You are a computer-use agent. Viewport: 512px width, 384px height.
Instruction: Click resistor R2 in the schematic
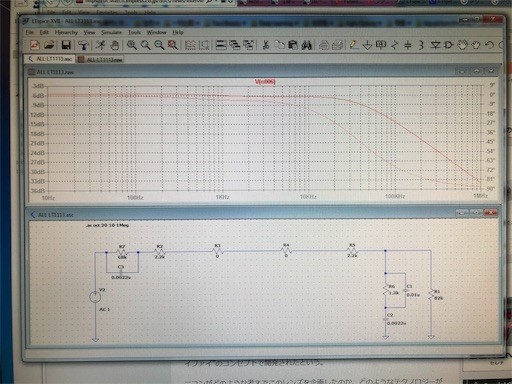tap(160, 252)
